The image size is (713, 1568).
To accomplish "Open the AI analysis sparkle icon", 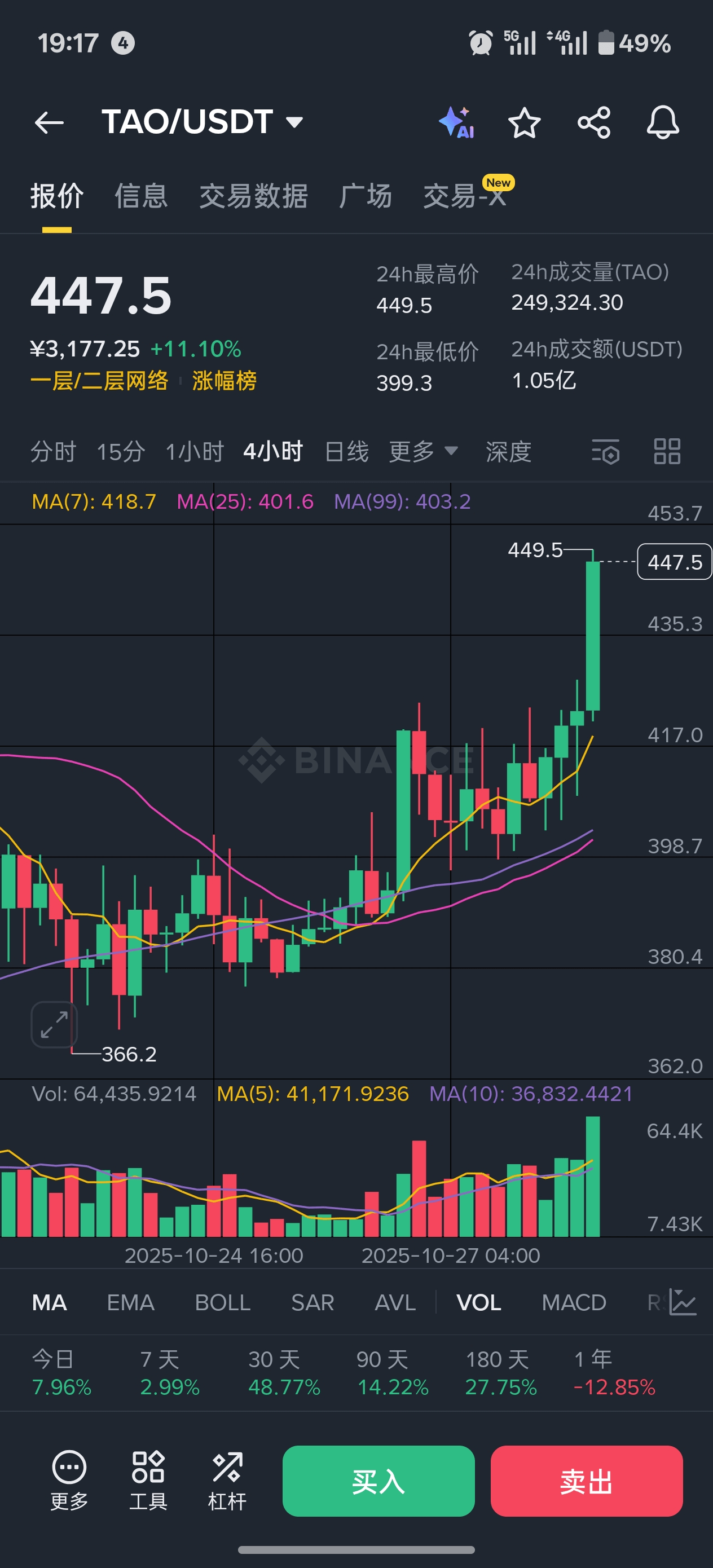I will click(457, 122).
